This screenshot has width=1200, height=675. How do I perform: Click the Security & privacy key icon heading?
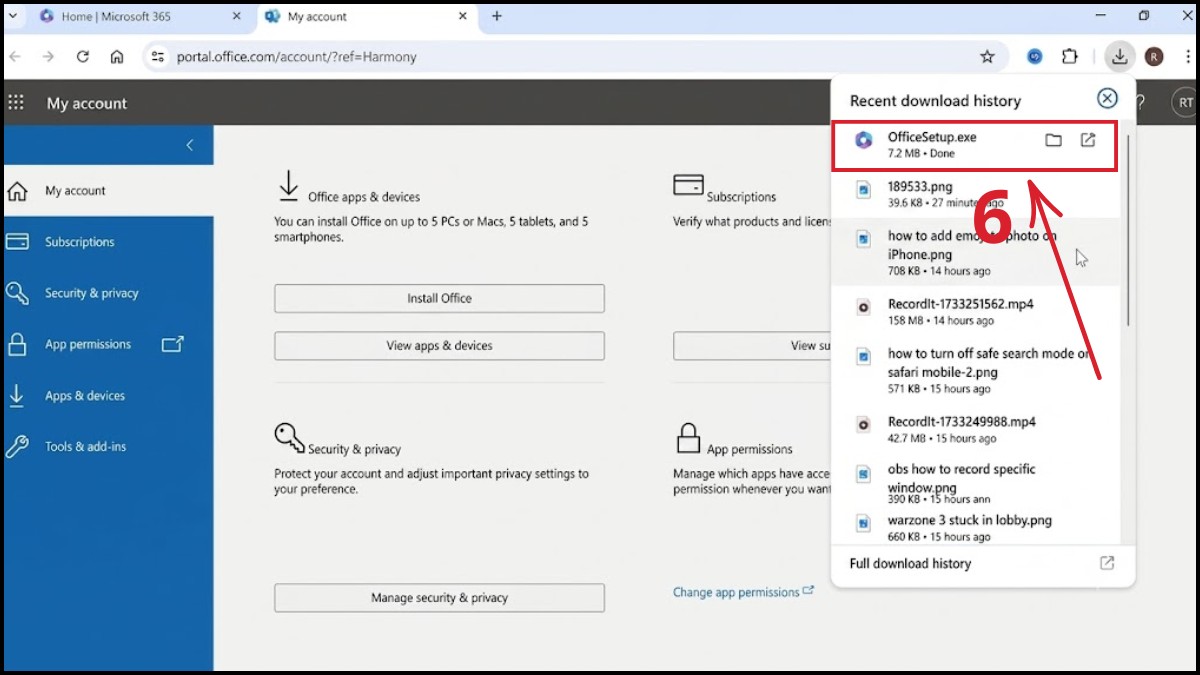[289, 438]
